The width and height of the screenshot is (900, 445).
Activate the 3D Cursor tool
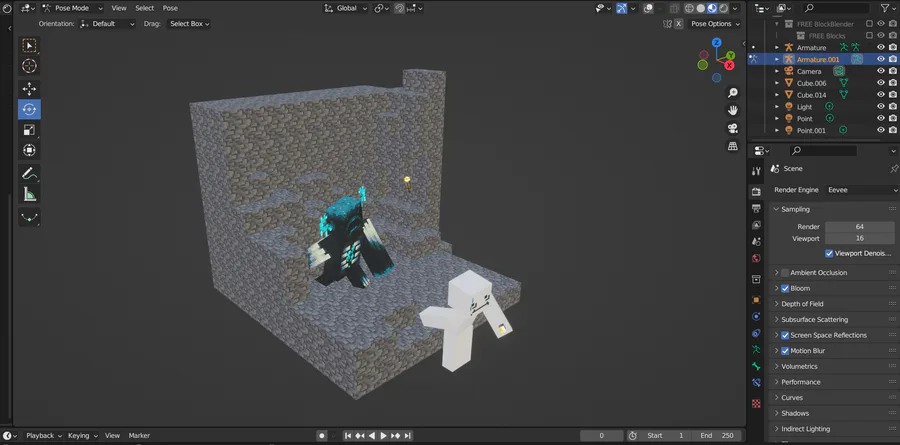(x=29, y=66)
